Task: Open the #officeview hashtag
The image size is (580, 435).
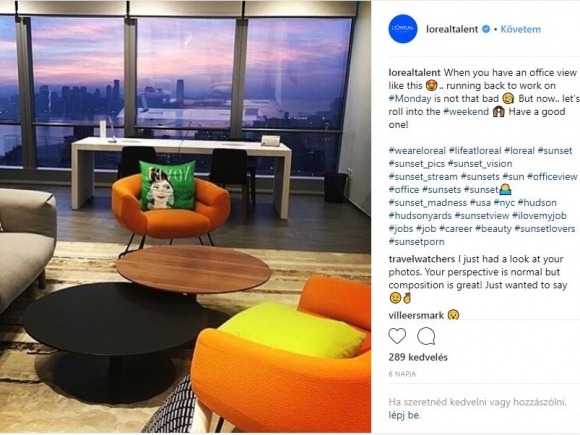Action: tap(552, 177)
